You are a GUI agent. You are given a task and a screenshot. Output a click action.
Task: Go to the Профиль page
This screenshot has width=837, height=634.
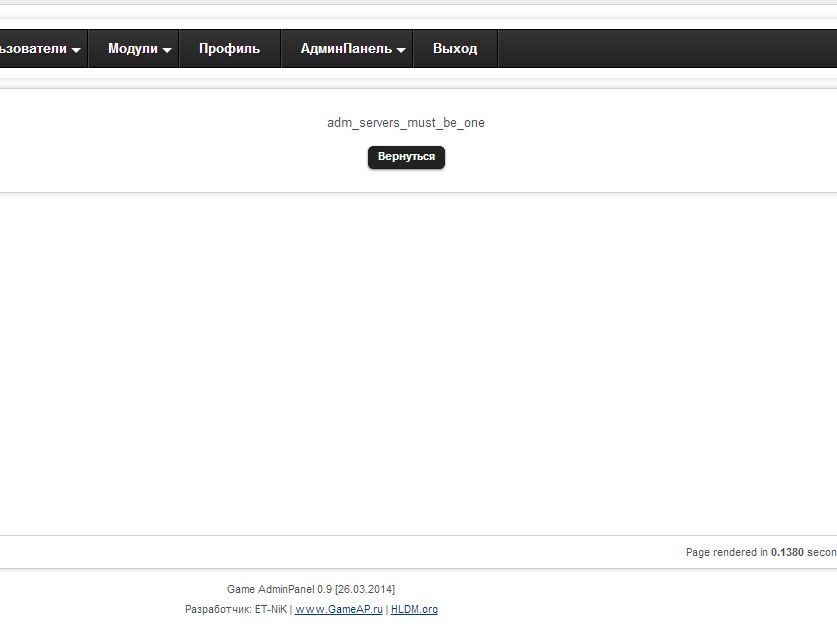click(x=229, y=48)
